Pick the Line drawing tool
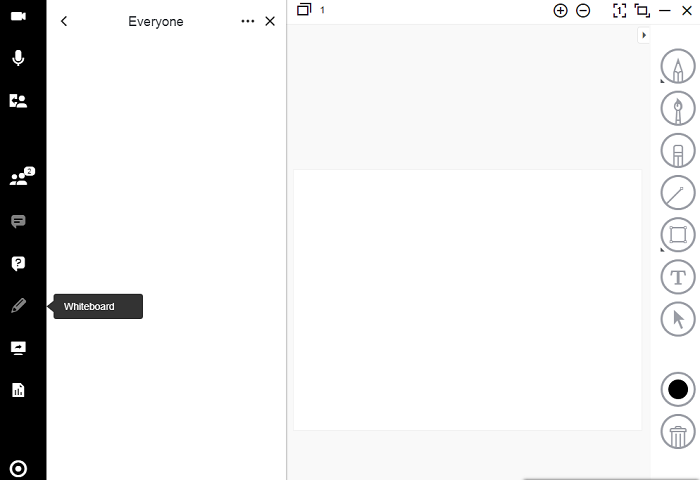The height and width of the screenshot is (480, 700). [x=678, y=193]
